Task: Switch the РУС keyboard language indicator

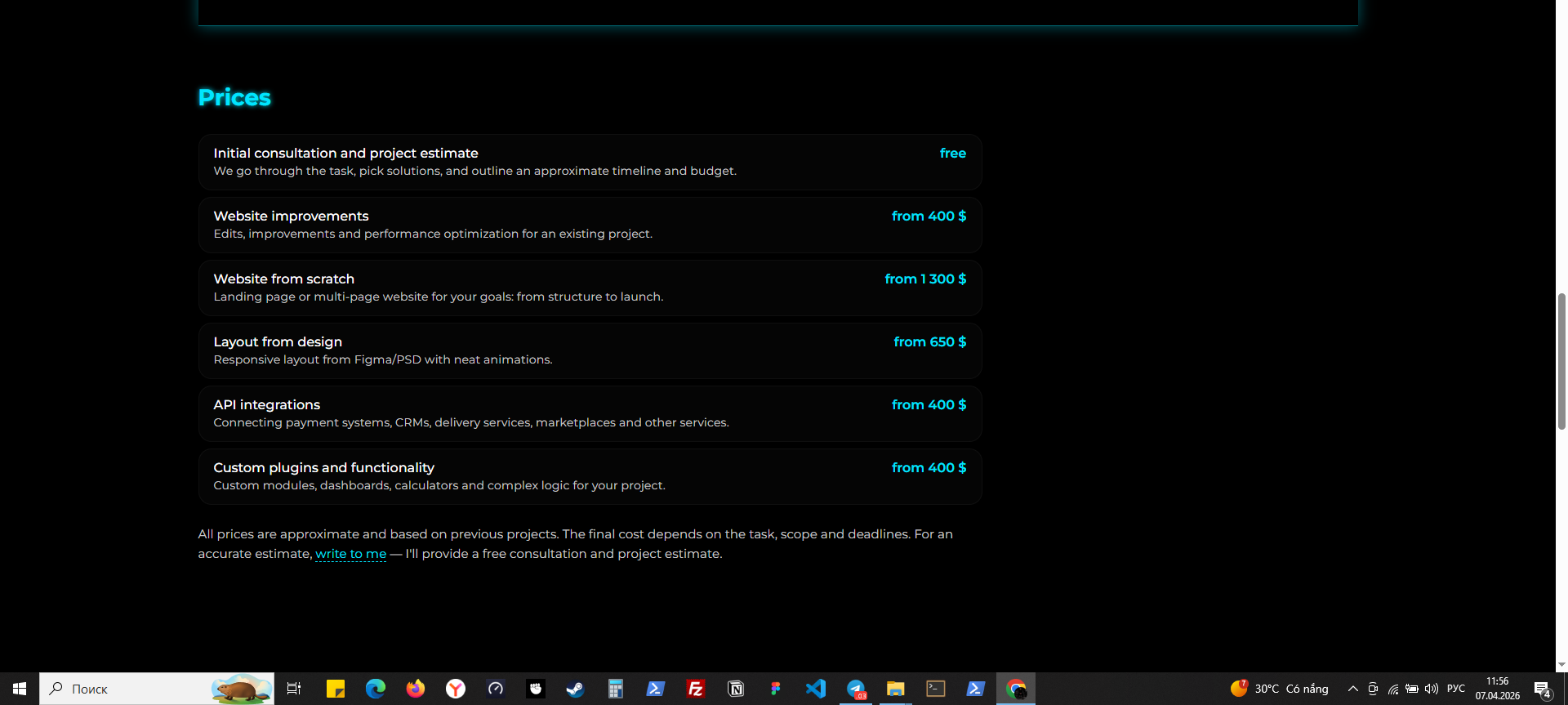Action: tap(1456, 689)
